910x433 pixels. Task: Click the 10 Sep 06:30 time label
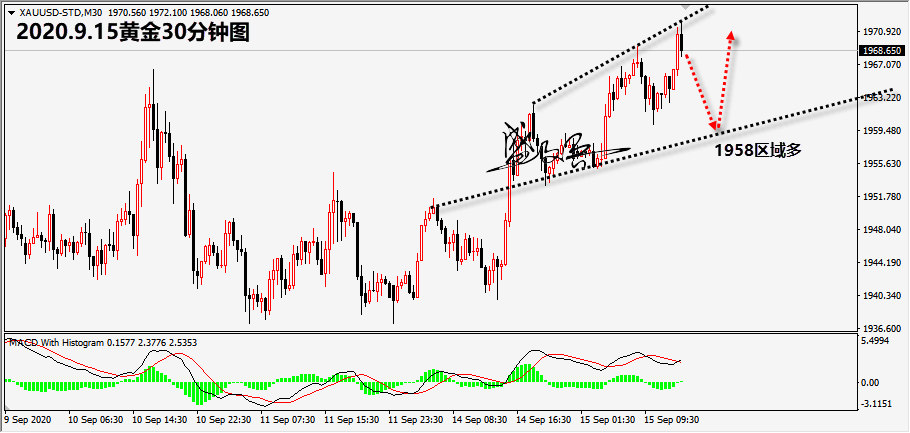click(95, 420)
